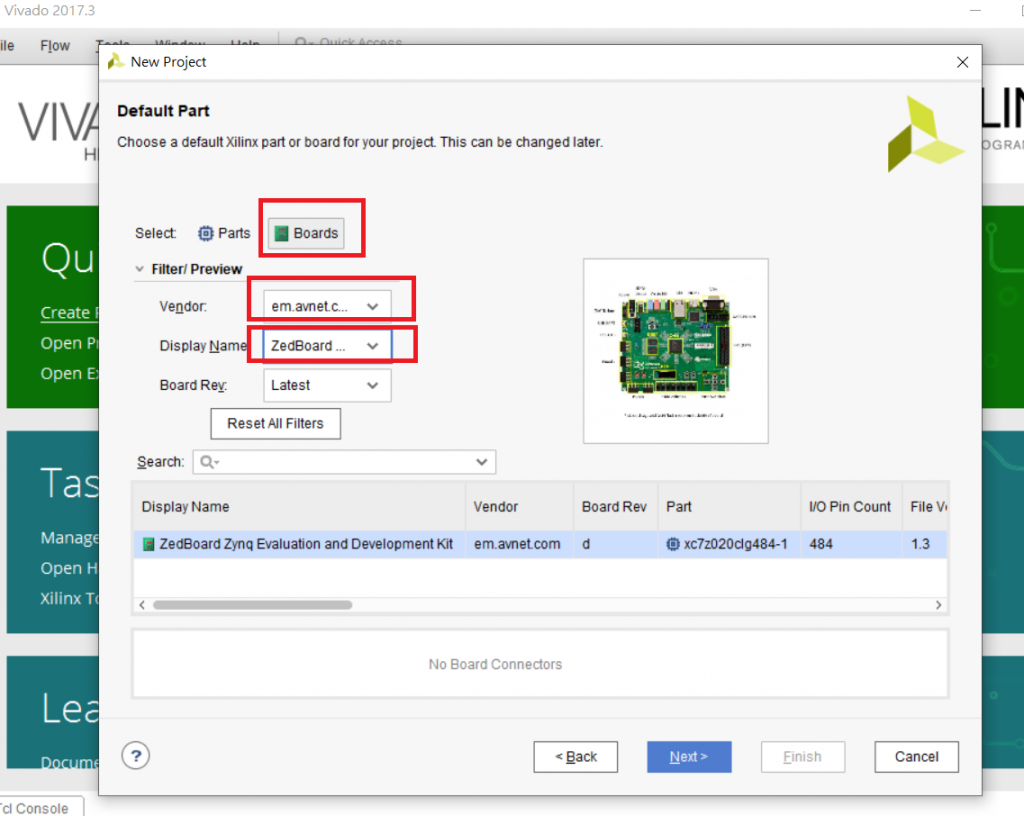
Task: Click into the Search field
Action: click(344, 462)
